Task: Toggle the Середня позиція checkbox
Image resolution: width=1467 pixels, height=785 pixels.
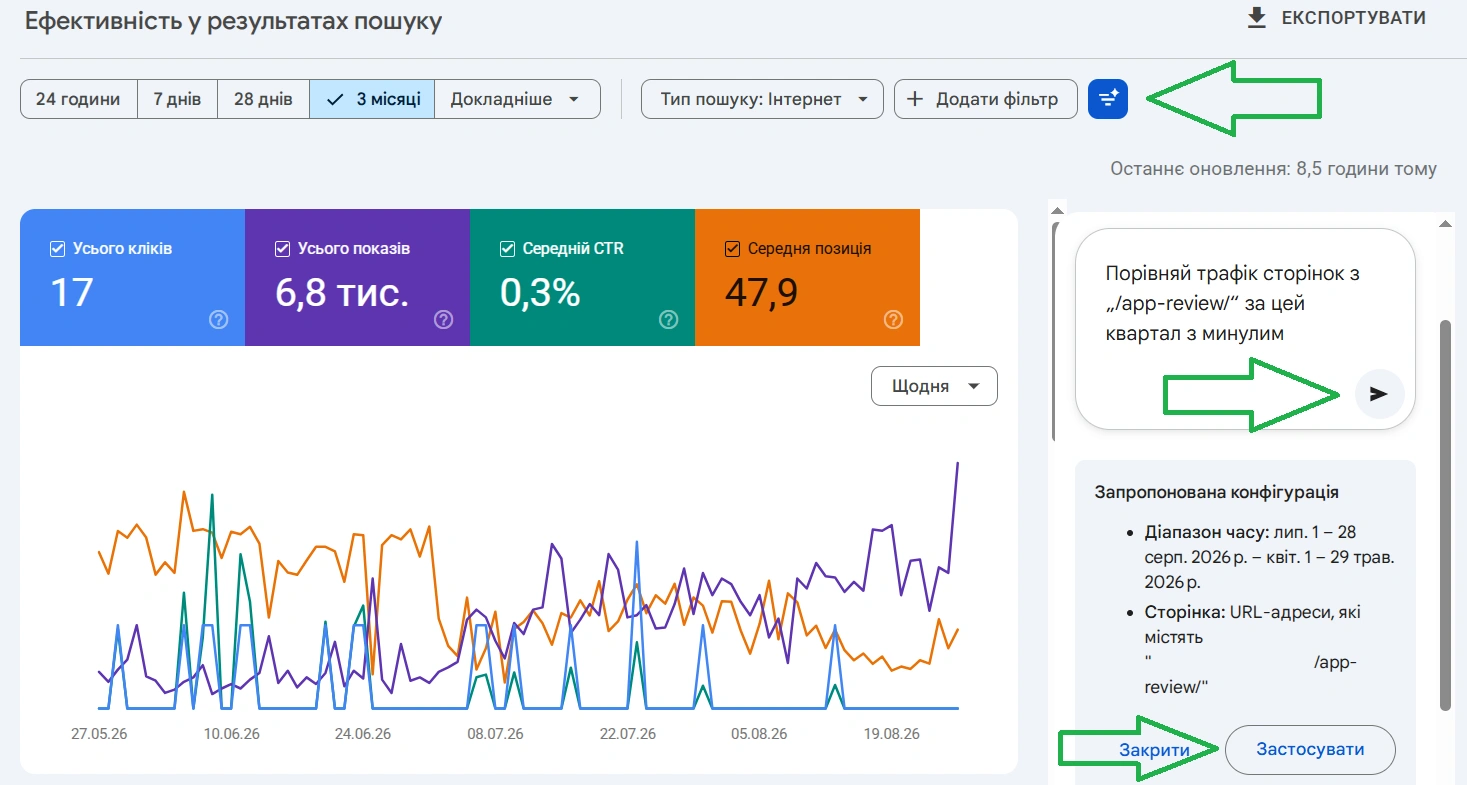Action: coord(732,248)
